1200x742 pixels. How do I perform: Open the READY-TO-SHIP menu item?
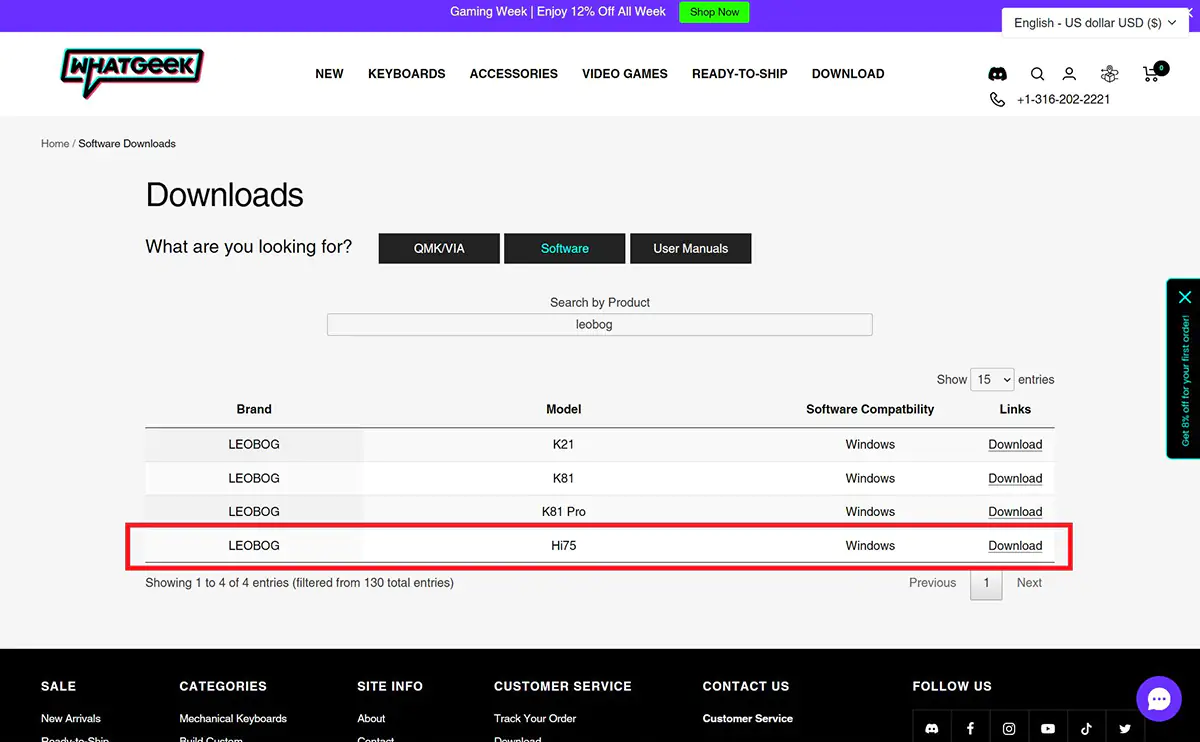click(740, 74)
